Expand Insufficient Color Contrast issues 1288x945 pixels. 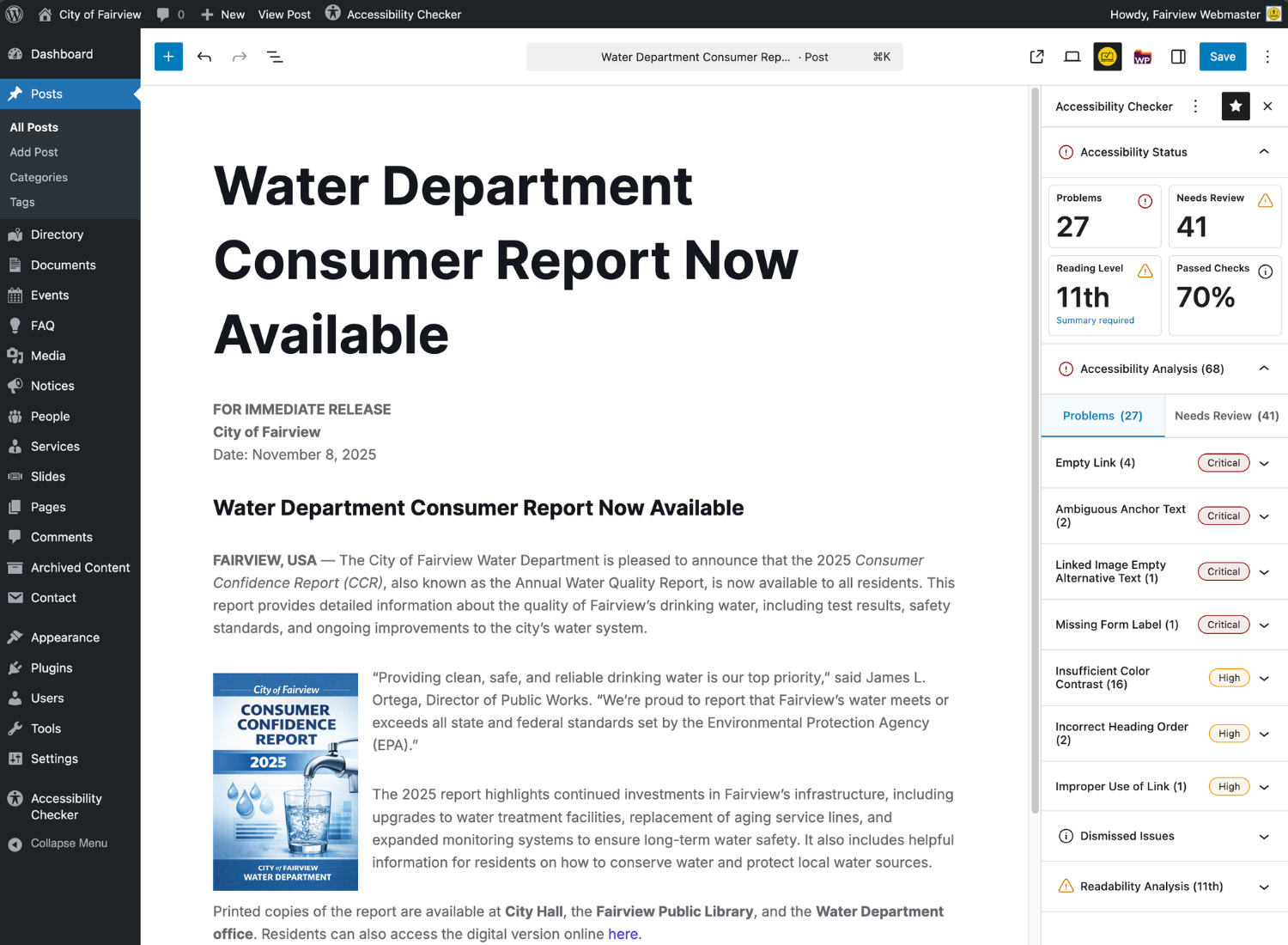coord(1163,678)
